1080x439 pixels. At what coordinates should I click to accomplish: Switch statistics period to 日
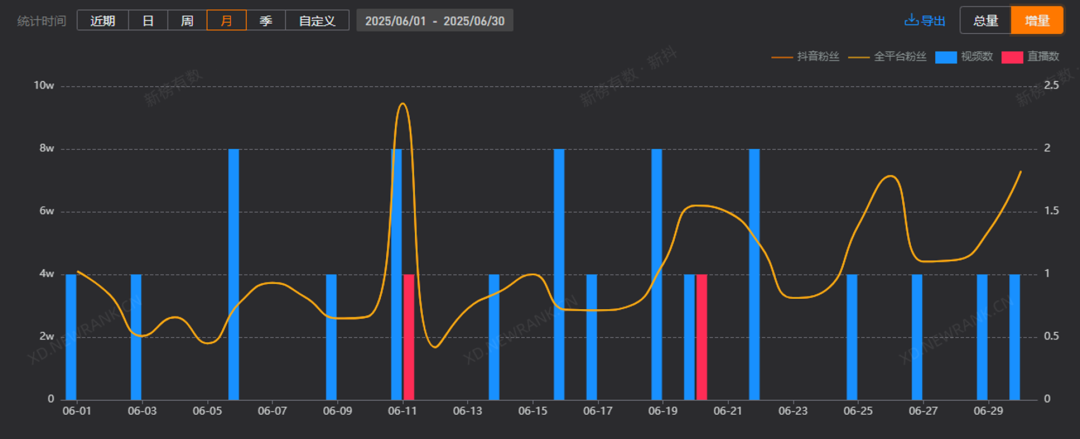click(x=148, y=21)
